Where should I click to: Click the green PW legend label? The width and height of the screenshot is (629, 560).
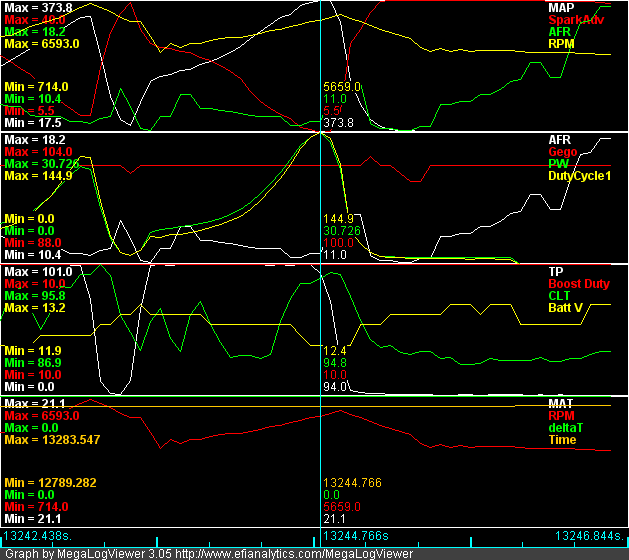[559, 163]
